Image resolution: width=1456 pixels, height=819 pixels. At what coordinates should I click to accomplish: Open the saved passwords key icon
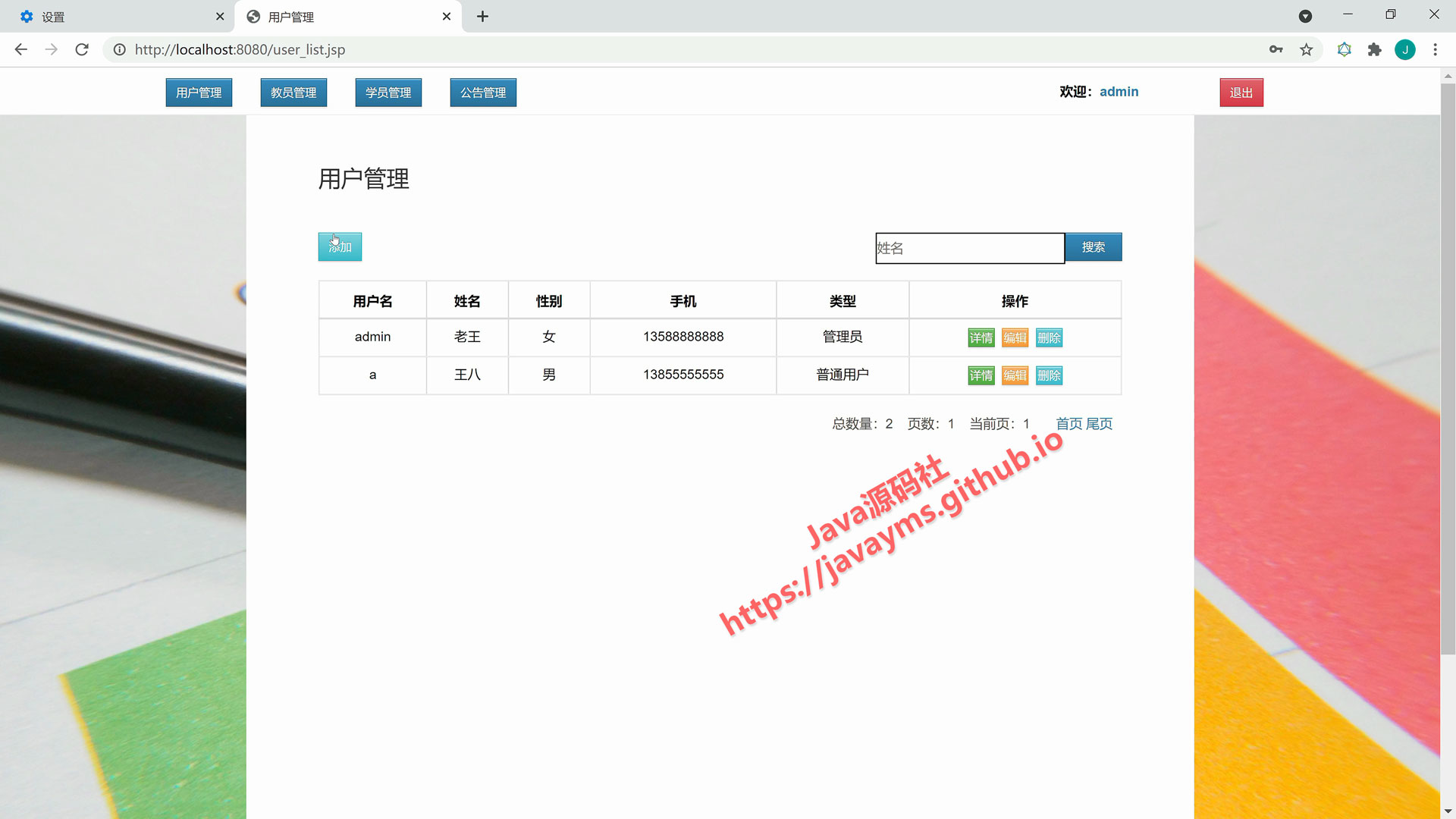pos(1276,49)
